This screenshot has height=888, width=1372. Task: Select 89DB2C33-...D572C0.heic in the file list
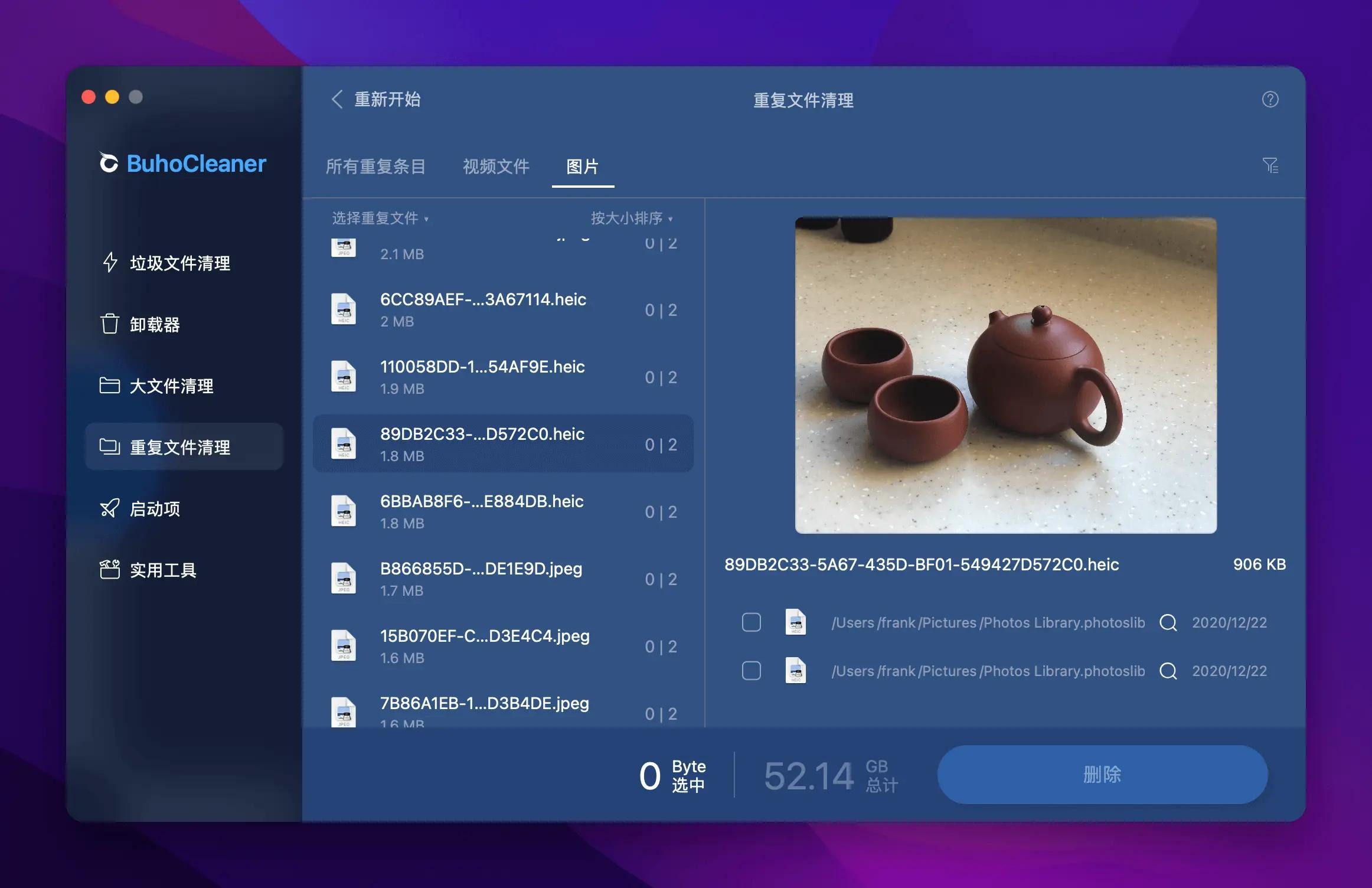tap(502, 444)
